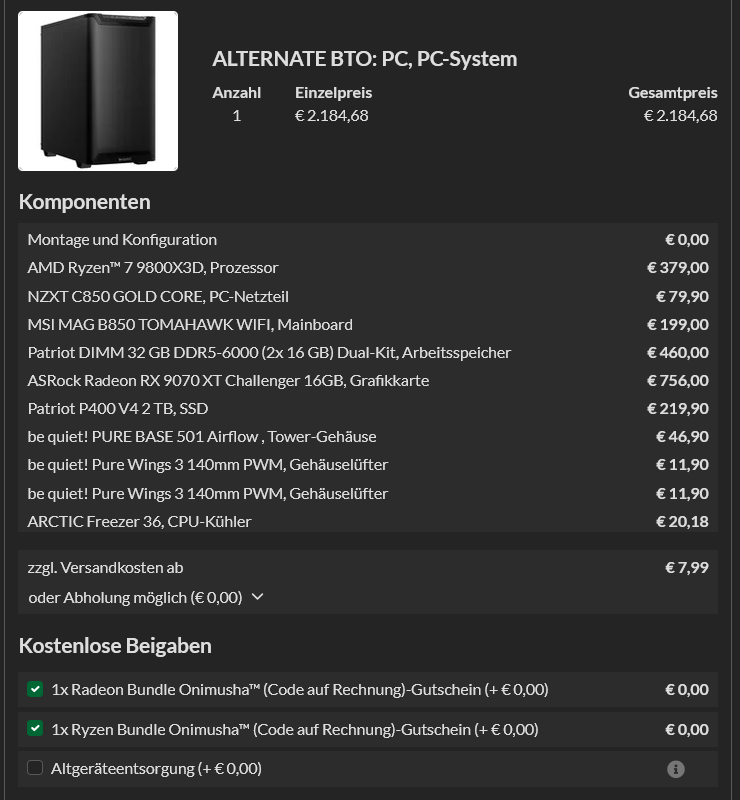Click the Patriot DIMM 32 GB DDR5-6000 entry

pos(269,353)
